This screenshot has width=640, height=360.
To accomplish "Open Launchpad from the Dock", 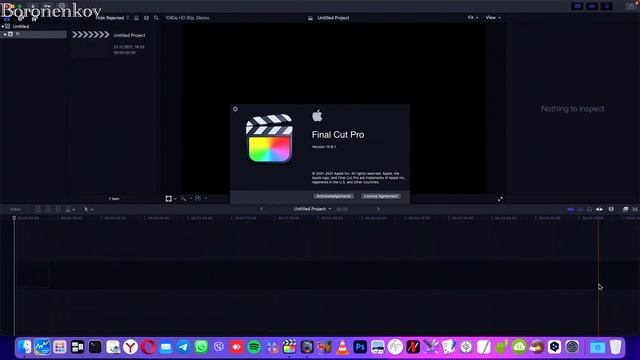I will click(x=60, y=347).
